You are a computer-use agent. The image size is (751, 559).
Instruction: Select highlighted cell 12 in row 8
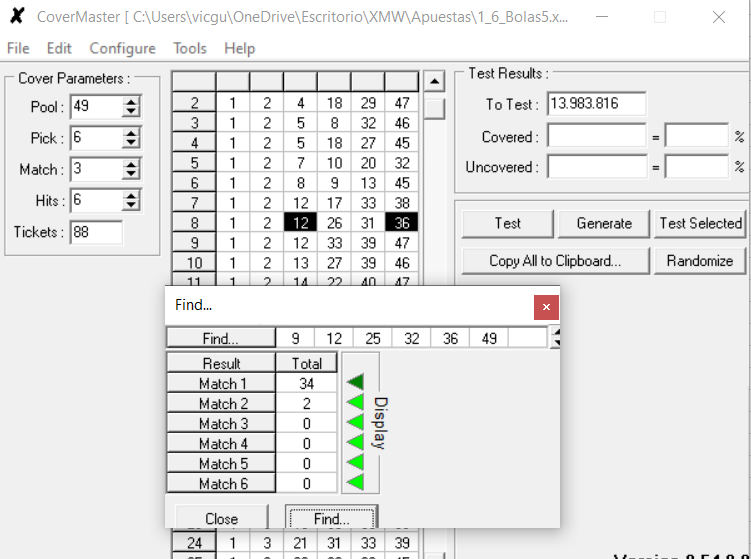tap(300, 223)
